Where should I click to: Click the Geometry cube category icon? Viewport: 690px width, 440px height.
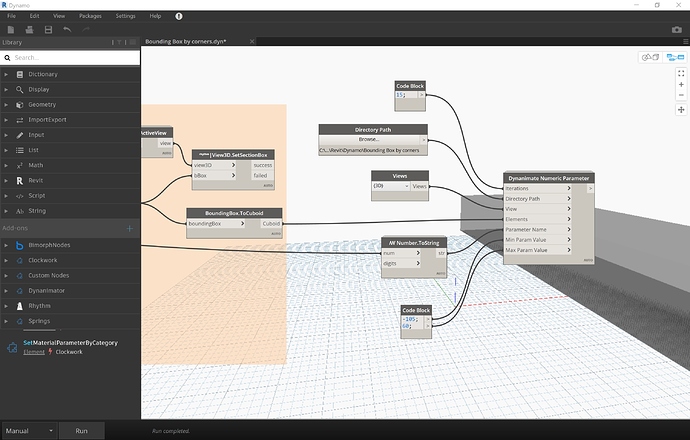pyautogui.click(x=19, y=105)
